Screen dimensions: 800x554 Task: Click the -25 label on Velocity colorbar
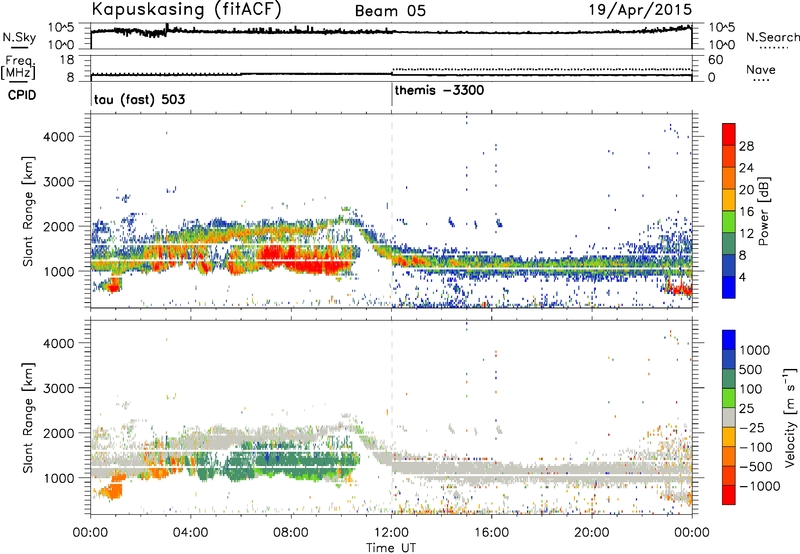pos(753,428)
